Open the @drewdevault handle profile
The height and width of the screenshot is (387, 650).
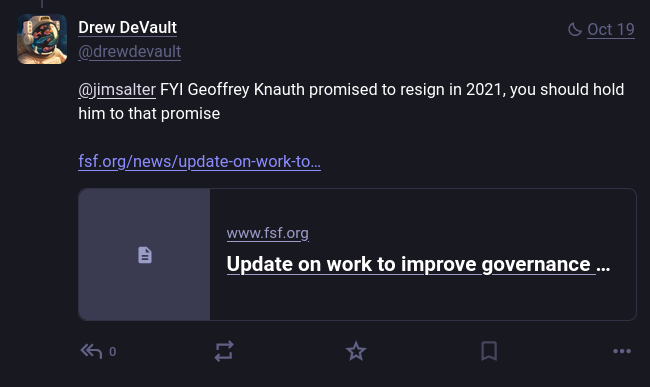[129, 52]
